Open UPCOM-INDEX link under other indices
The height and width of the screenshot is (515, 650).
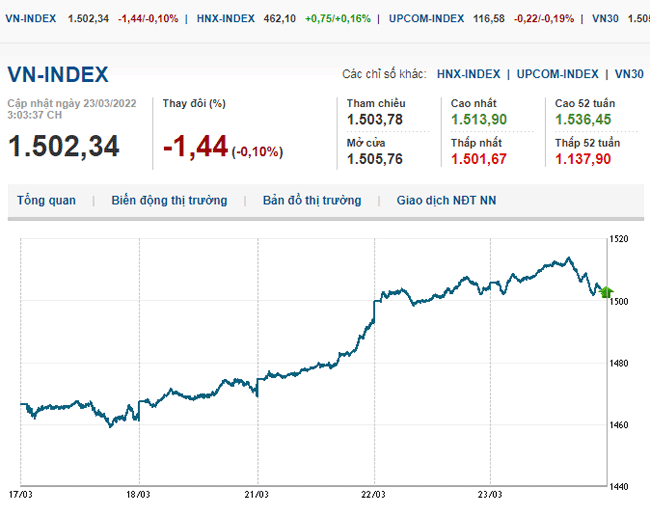pos(558,74)
